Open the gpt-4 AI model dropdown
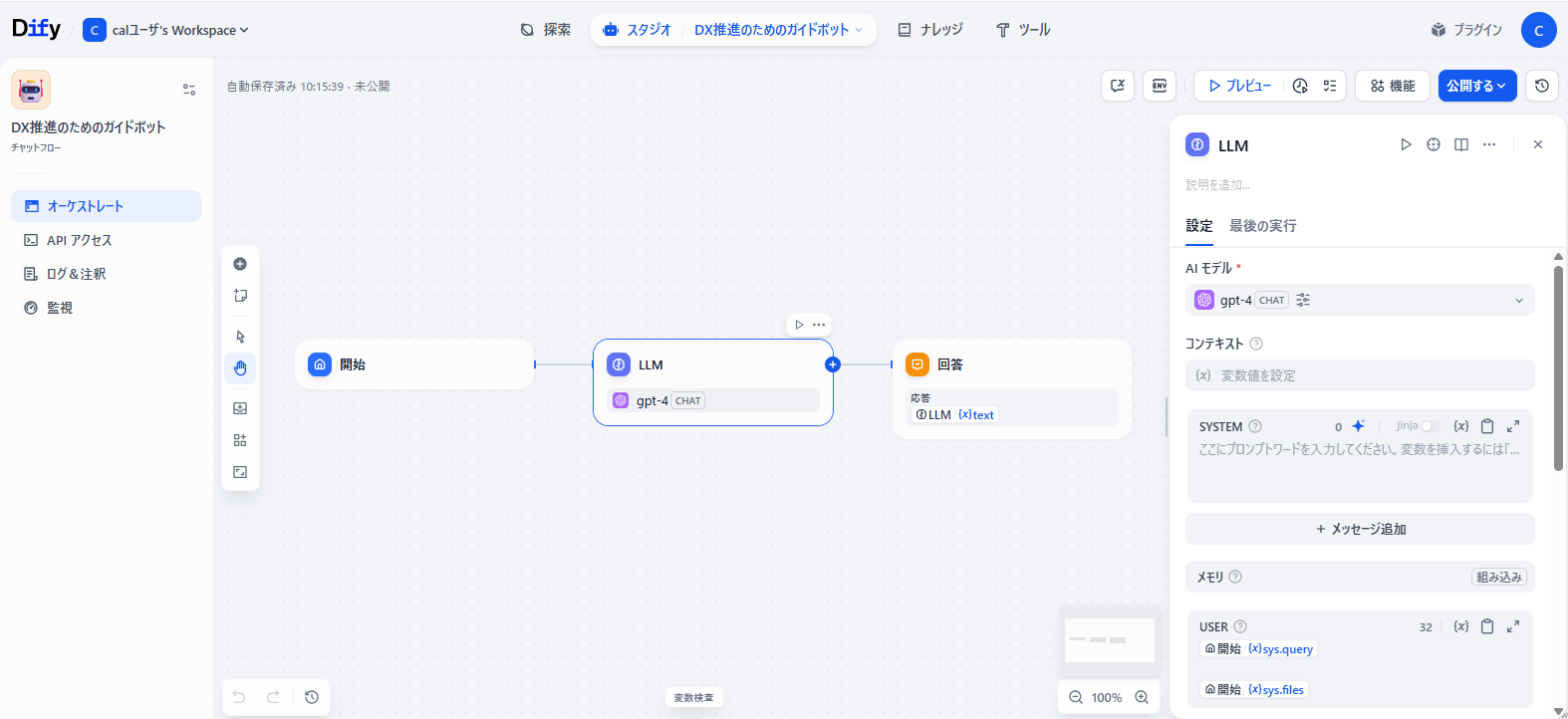Viewport: 1568px width, 719px height. click(x=1360, y=300)
